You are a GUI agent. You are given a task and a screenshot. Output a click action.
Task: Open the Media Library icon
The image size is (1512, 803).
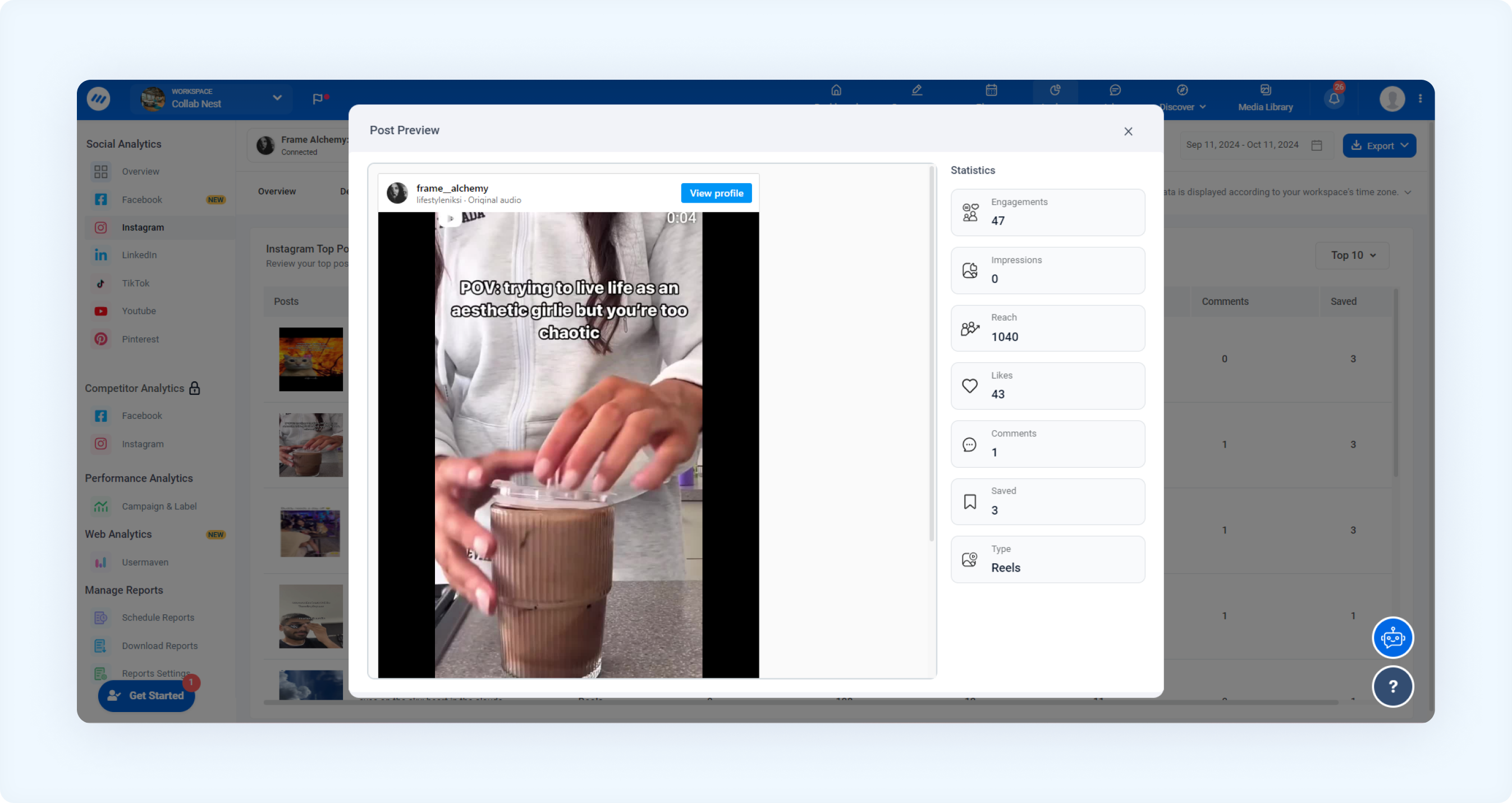1266,90
